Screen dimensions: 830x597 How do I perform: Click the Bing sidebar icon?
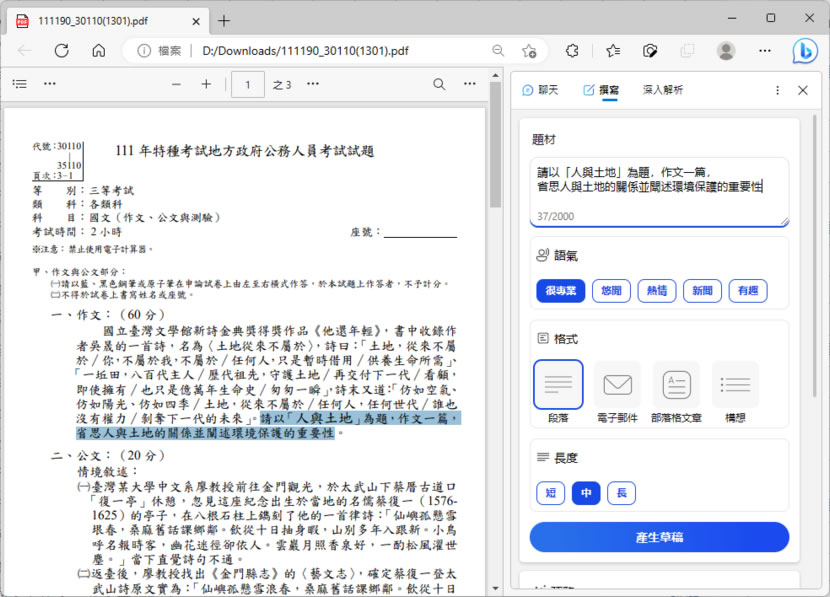[x=805, y=51]
